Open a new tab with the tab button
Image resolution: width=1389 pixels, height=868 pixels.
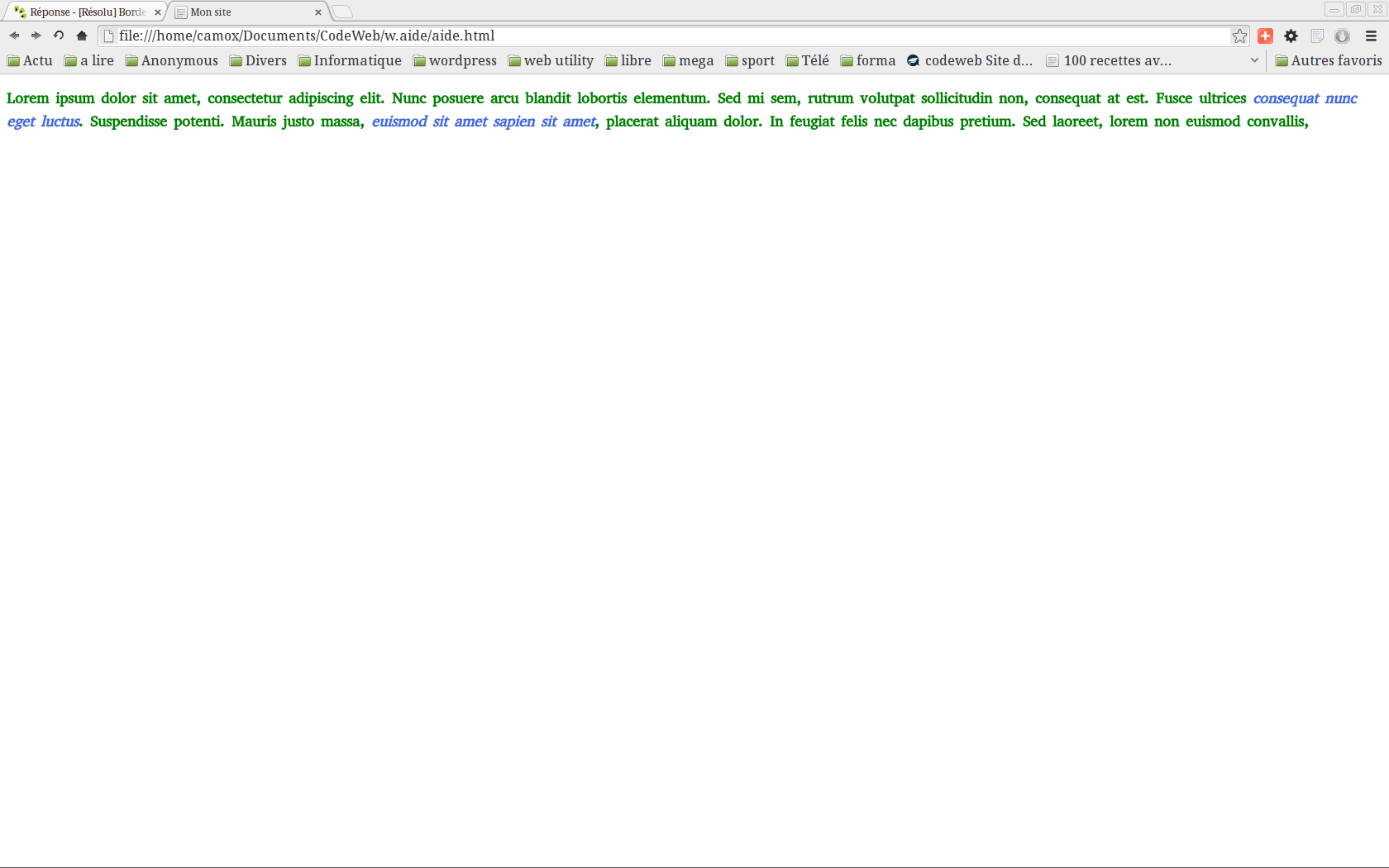[x=342, y=12]
